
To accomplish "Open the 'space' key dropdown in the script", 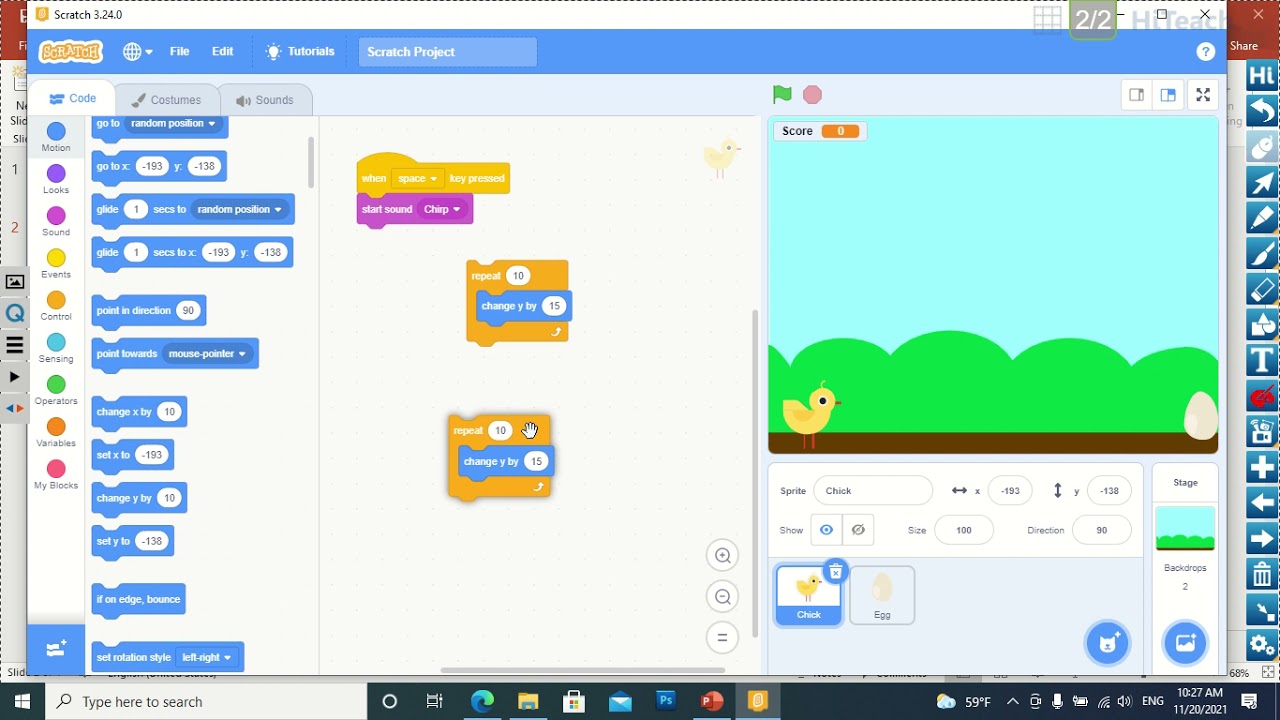I will (417, 179).
